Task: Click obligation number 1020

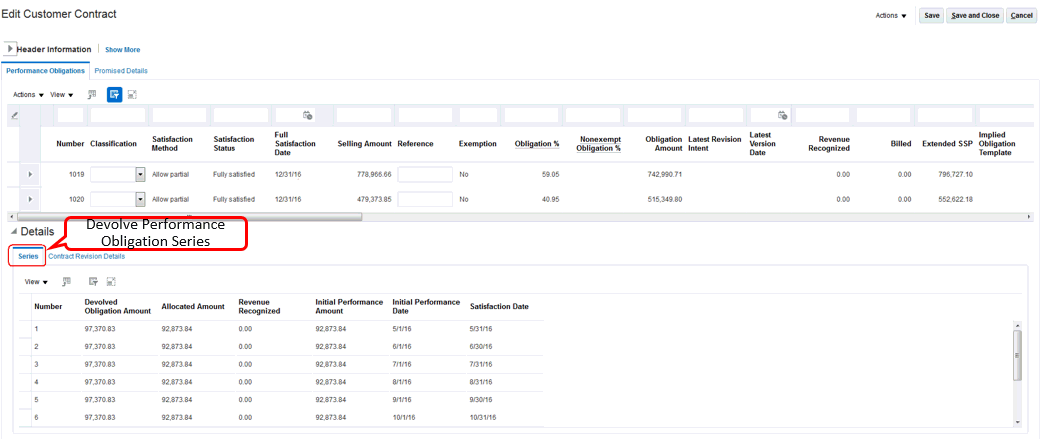Action: pos(77,199)
